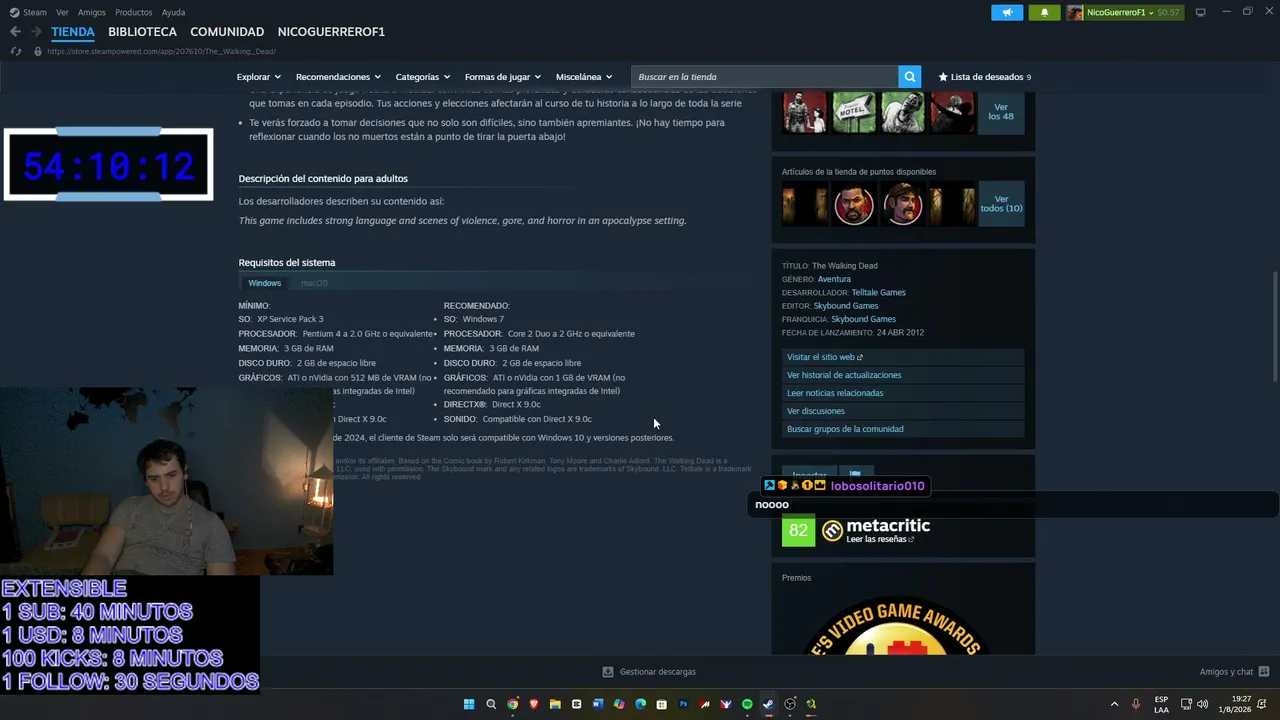Expand the Explorar dropdown
This screenshot has width=1280, height=720.
(x=258, y=77)
